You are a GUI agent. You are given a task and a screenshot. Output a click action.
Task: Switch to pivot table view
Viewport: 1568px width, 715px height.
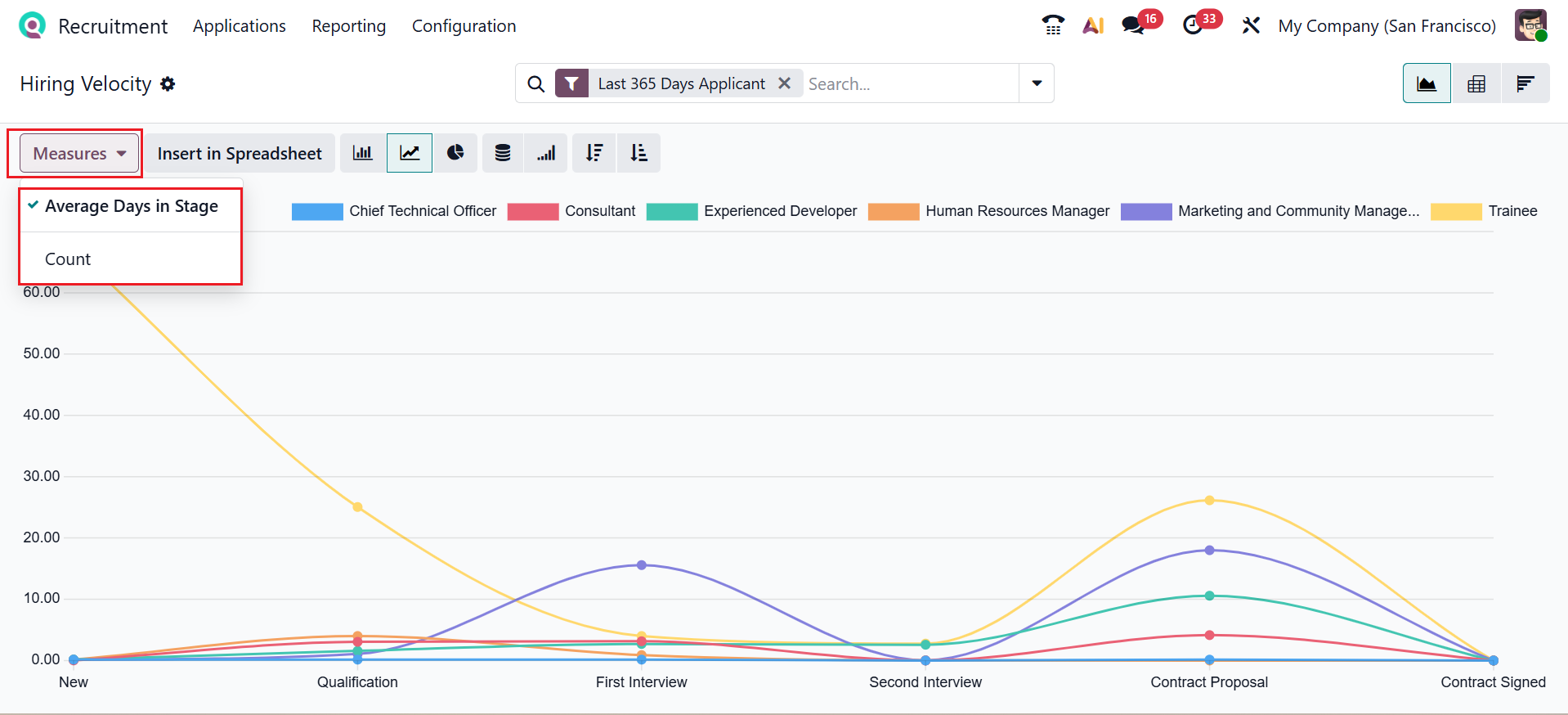pyautogui.click(x=1476, y=83)
